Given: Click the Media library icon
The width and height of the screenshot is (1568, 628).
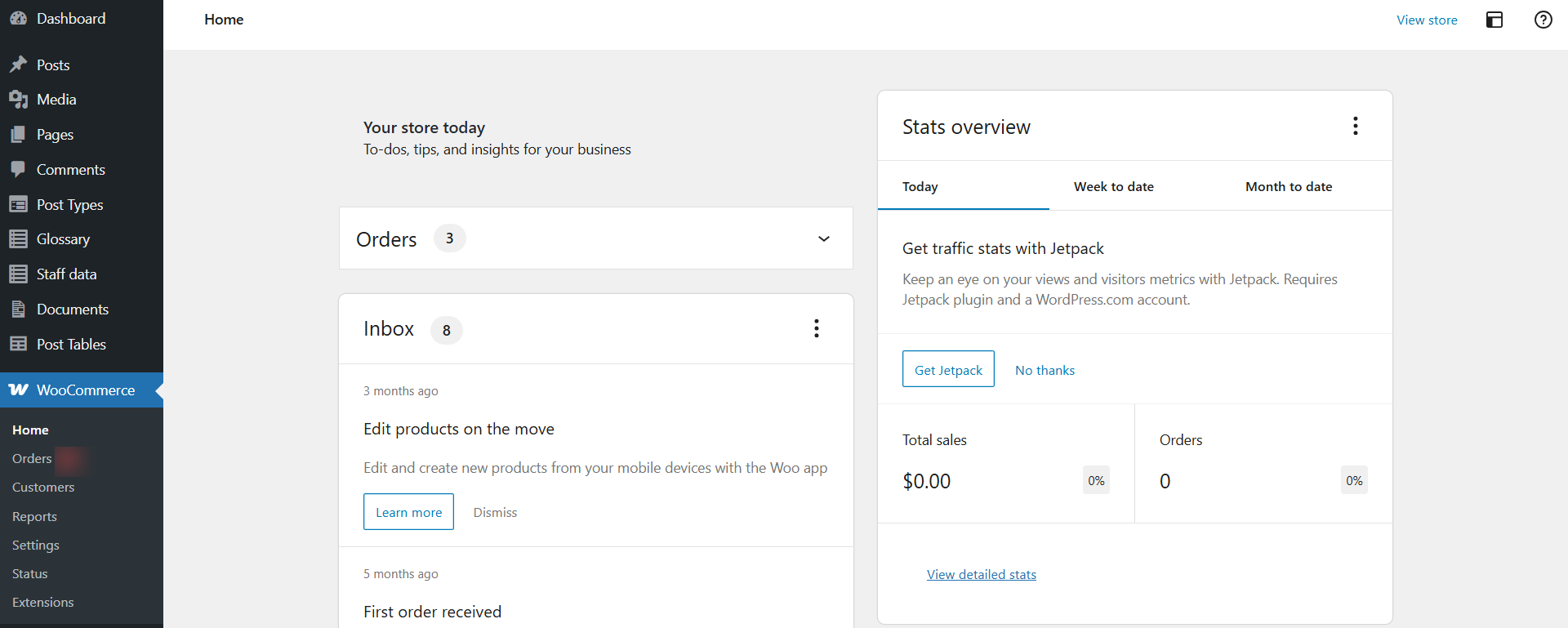Looking at the screenshot, I should pyautogui.click(x=18, y=100).
